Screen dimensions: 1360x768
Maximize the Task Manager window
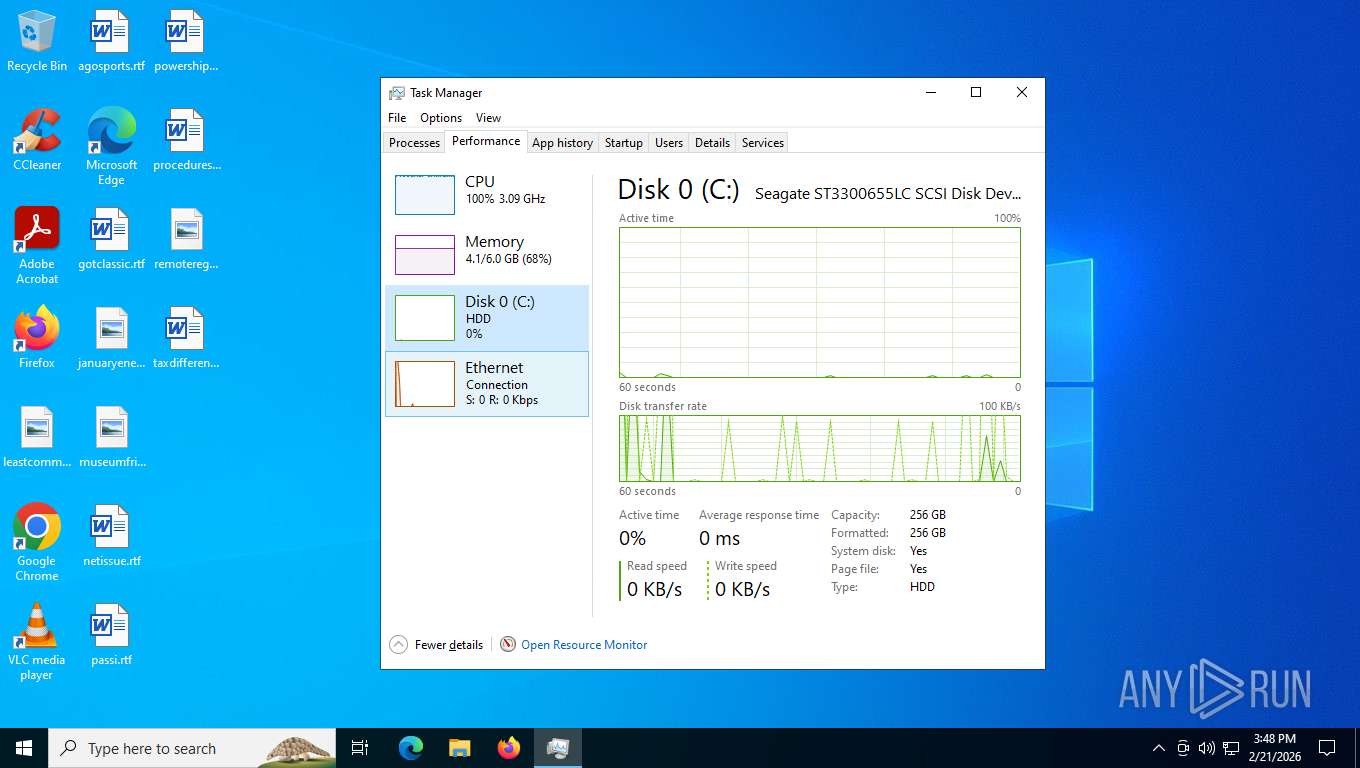pos(976,93)
